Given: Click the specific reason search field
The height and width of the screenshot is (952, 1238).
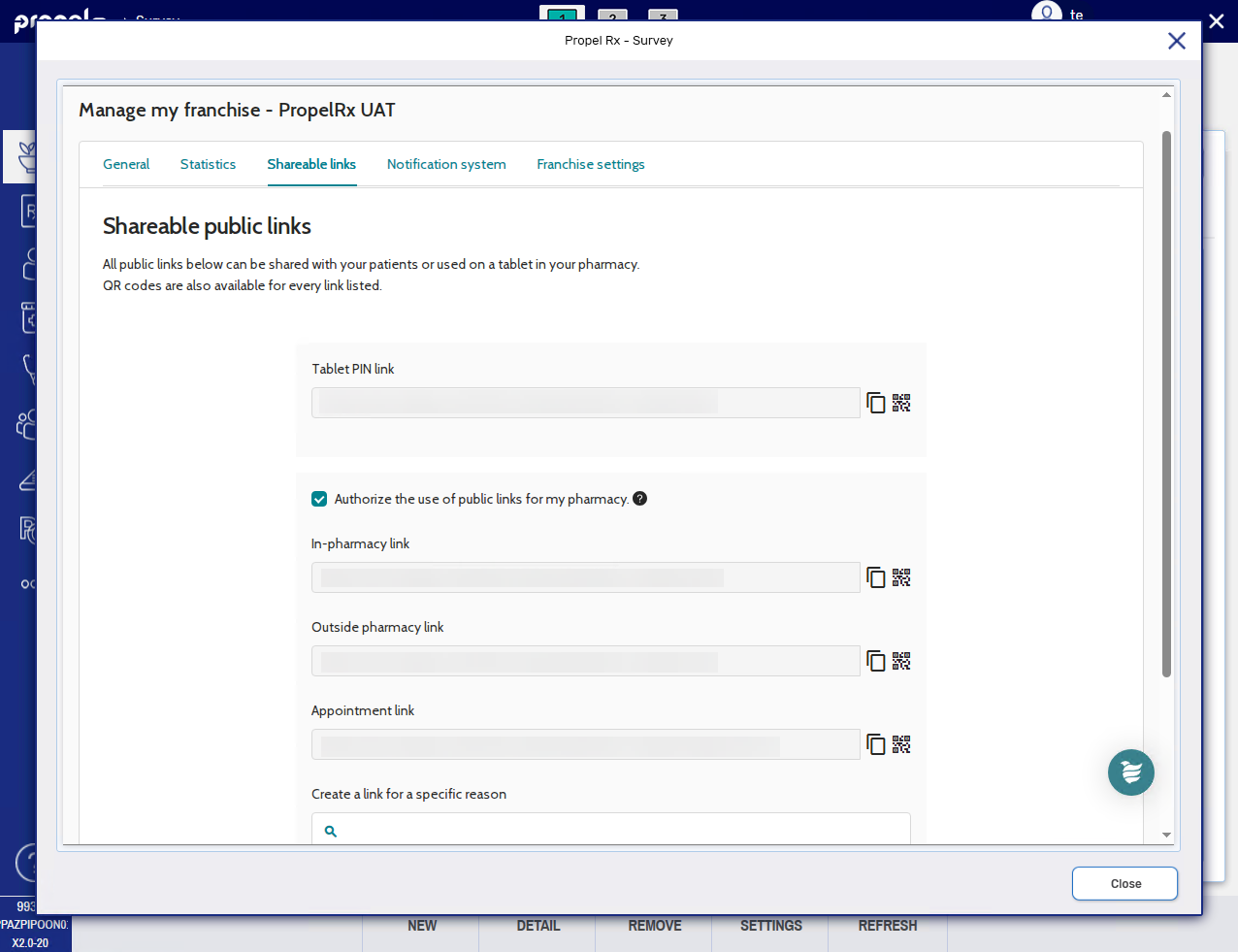Looking at the screenshot, I should [x=621, y=831].
